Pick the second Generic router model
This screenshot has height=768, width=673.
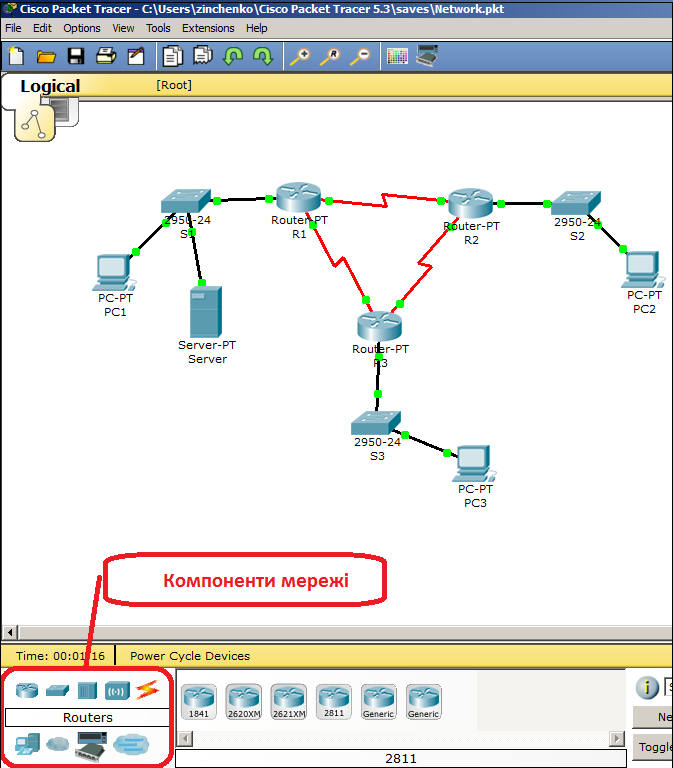pos(424,702)
